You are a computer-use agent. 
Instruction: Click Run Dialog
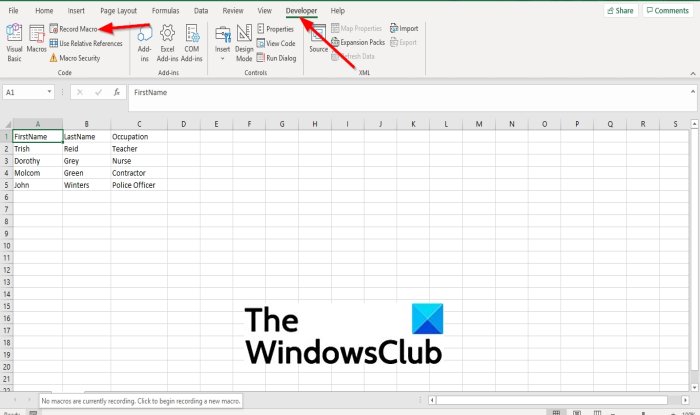276,58
